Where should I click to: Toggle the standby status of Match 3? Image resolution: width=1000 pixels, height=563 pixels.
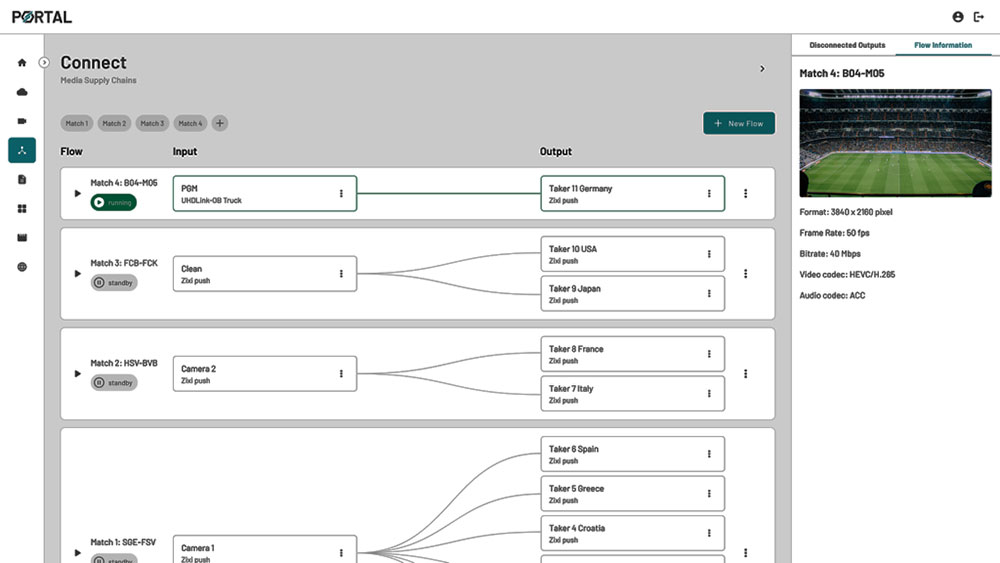114,282
